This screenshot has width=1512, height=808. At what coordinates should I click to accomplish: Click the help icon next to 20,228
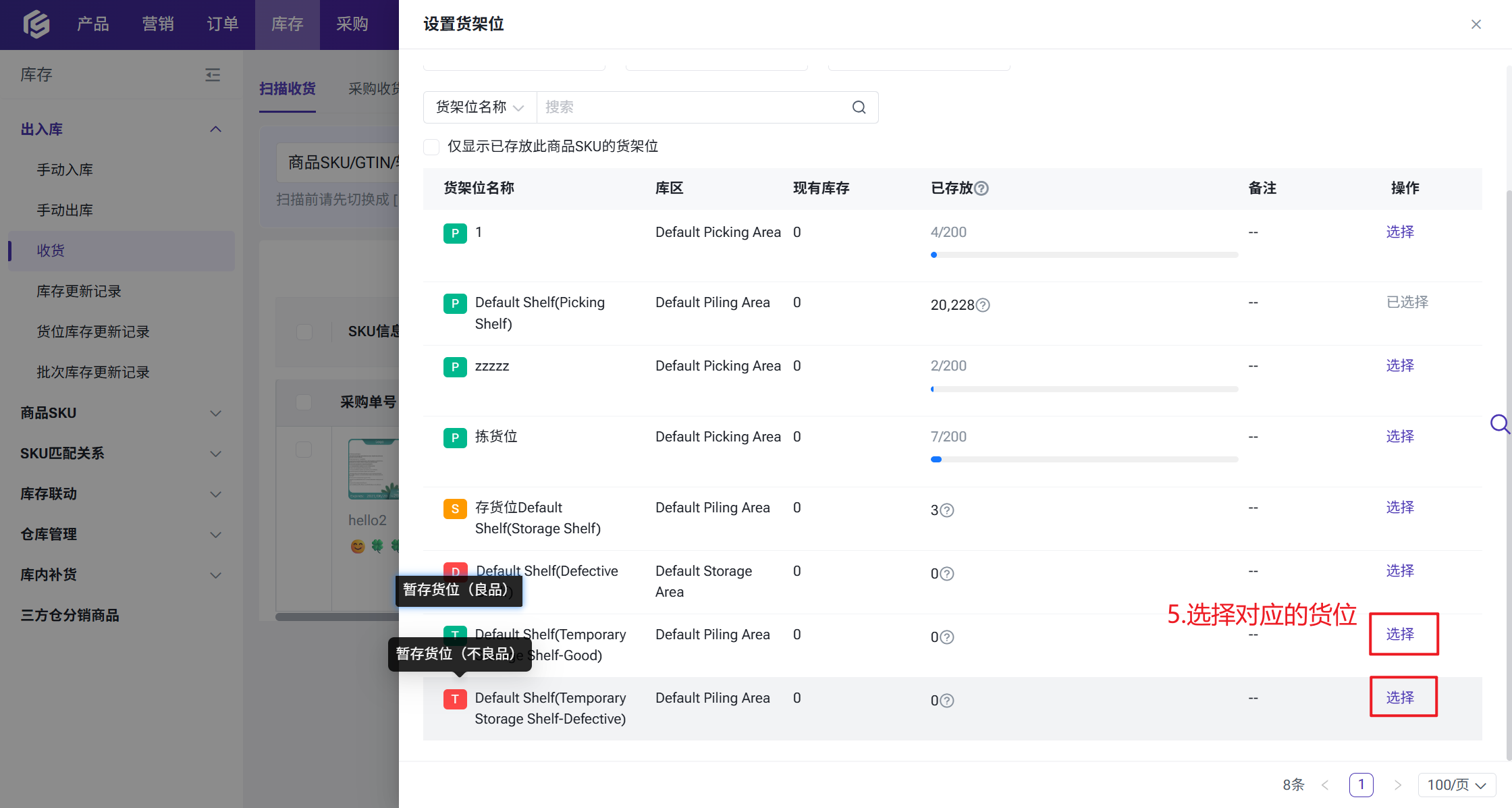pyautogui.click(x=983, y=305)
